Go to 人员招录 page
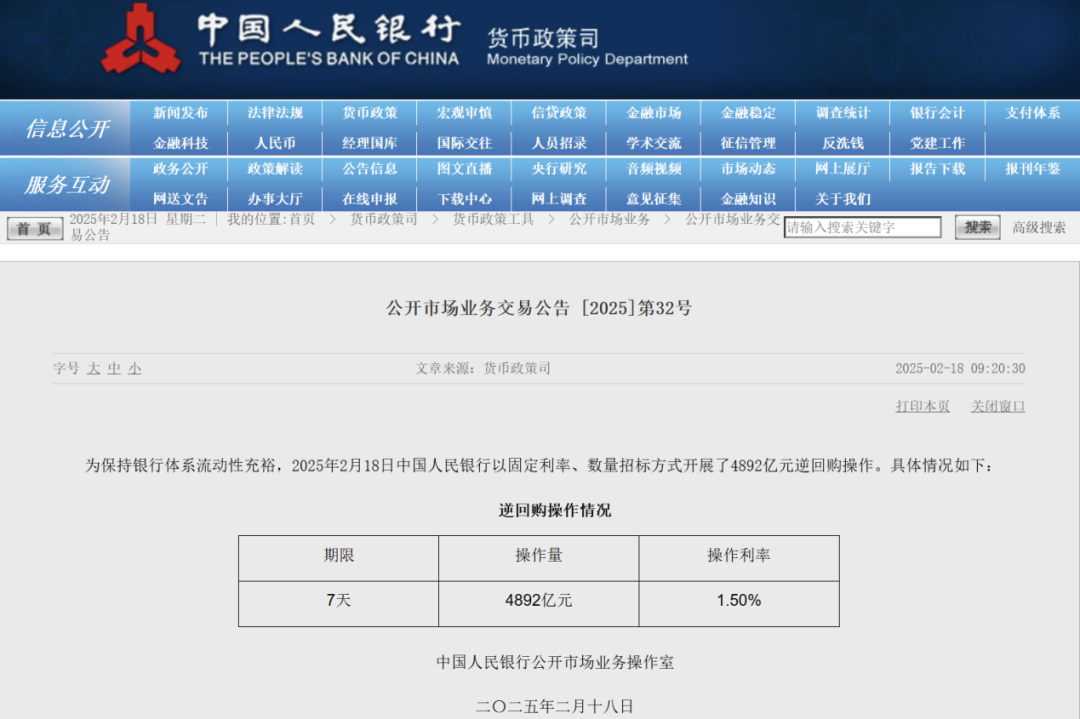Viewport: 1080px width, 719px height. [559, 143]
